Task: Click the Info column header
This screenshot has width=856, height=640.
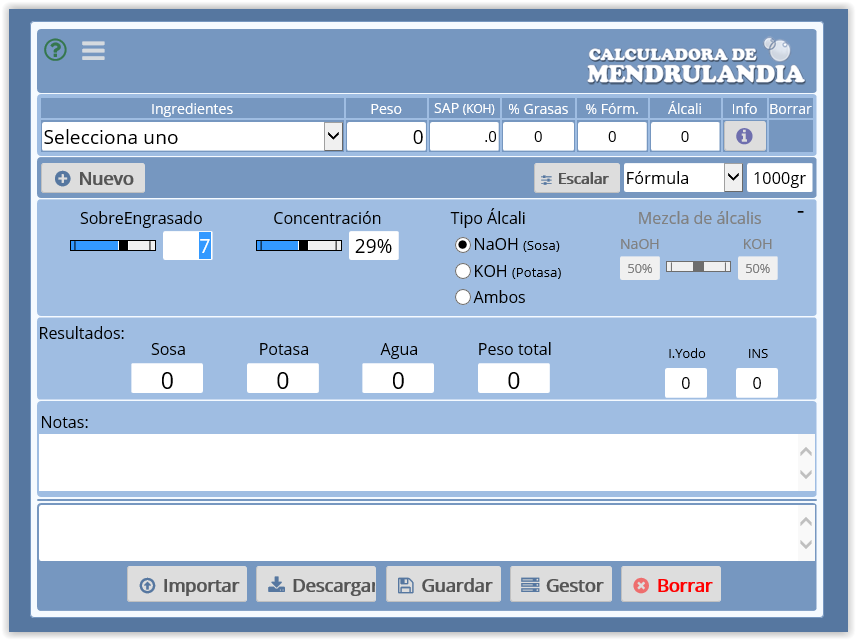Action: pyautogui.click(x=745, y=109)
